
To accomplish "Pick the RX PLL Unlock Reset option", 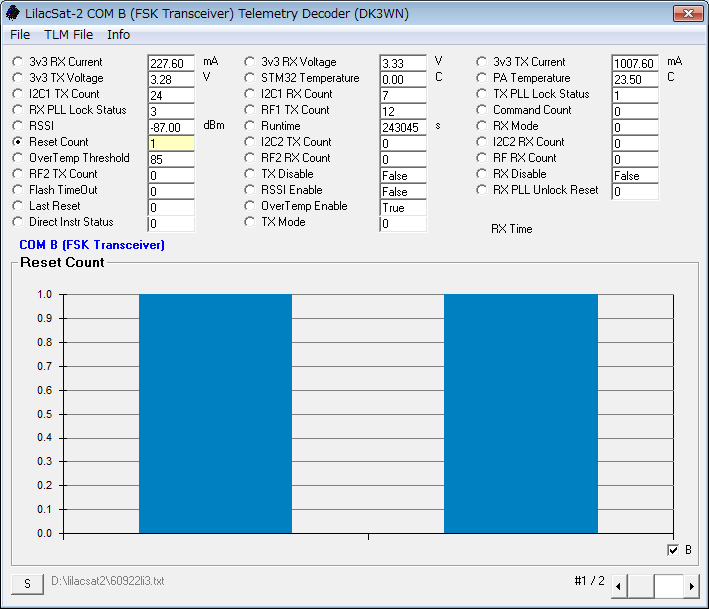I will (482, 190).
